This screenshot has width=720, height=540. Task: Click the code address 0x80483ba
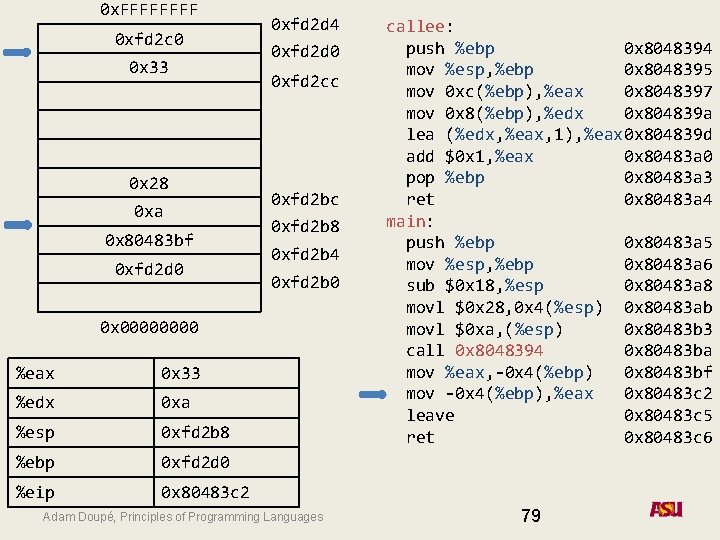pos(668,351)
